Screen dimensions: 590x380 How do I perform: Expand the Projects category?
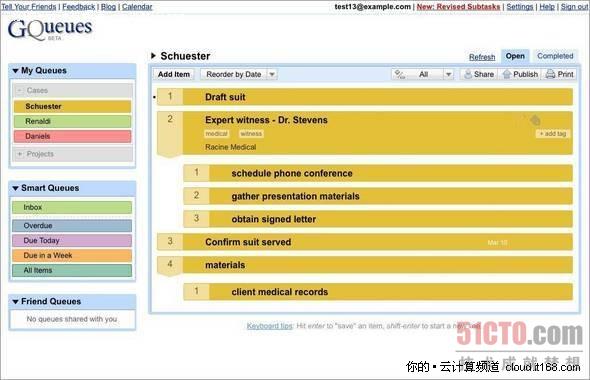click(20, 154)
